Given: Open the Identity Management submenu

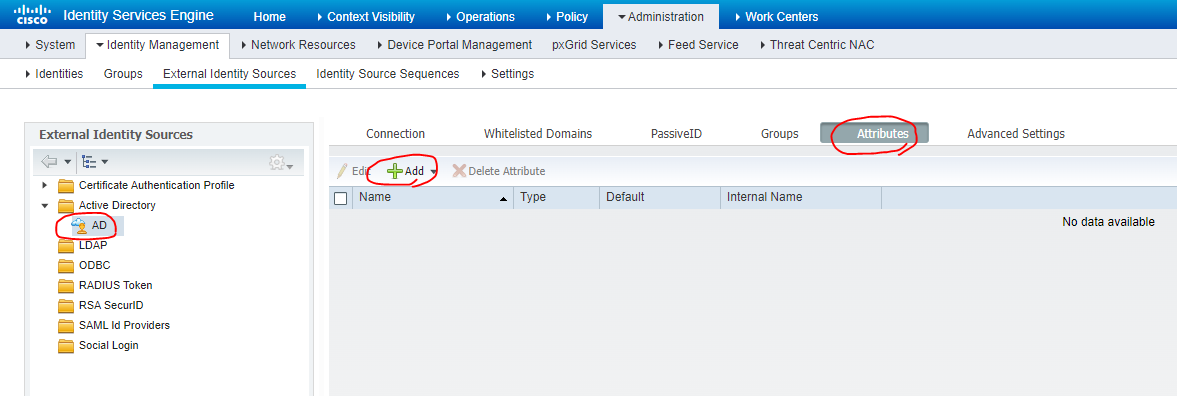Looking at the screenshot, I should (157, 45).
